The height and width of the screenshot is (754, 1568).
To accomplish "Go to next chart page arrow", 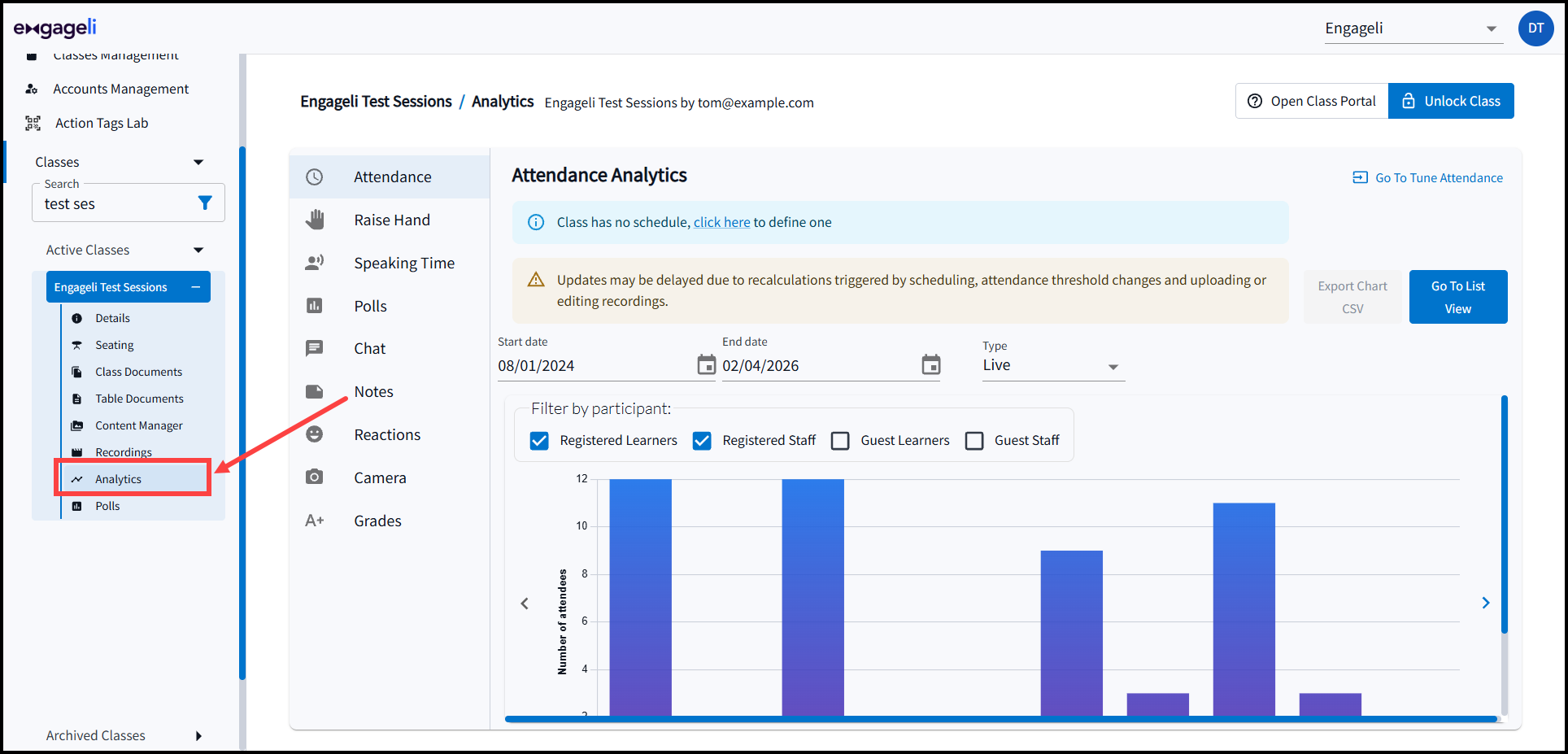I will 1485,603.
